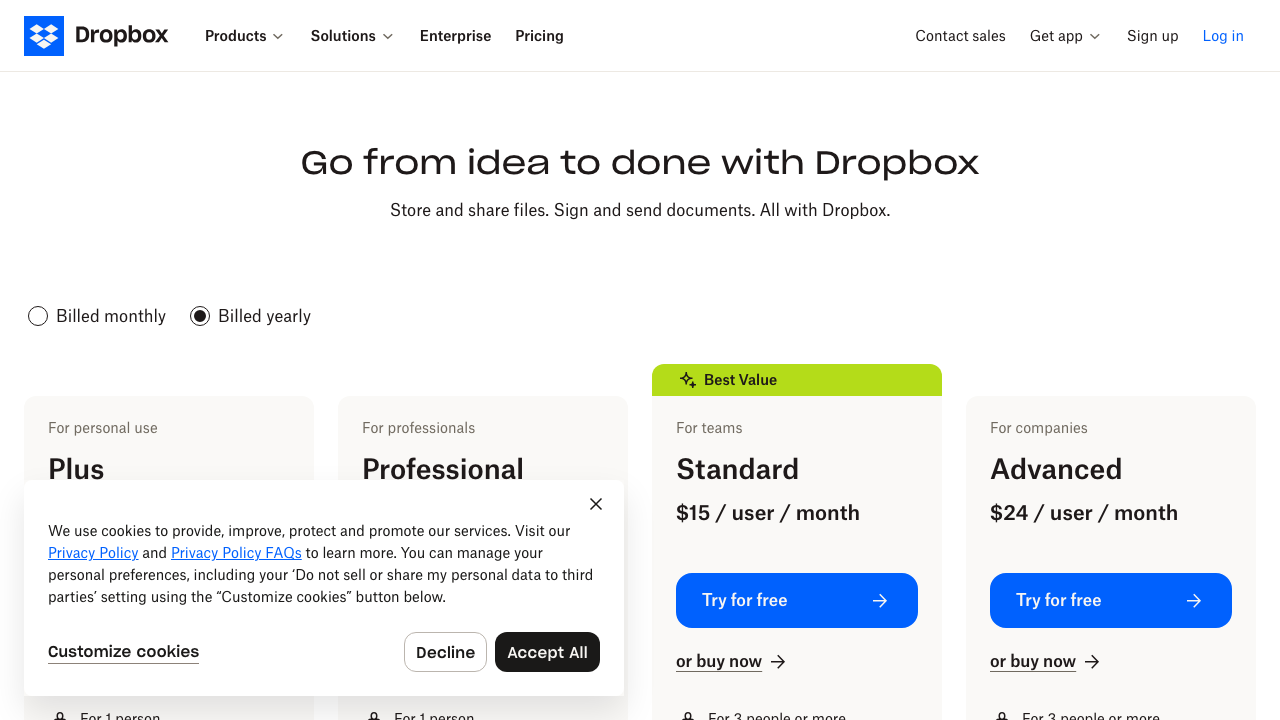Select Pricing in the navigation bar
Viewport: 1280px width, 720px height.
(x=539, y=36)
